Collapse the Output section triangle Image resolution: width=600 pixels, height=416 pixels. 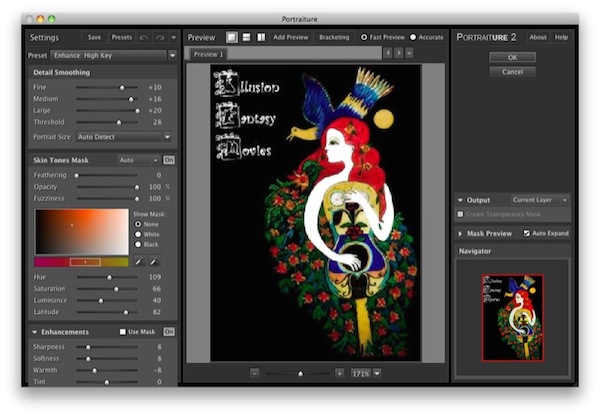[460, 200]
